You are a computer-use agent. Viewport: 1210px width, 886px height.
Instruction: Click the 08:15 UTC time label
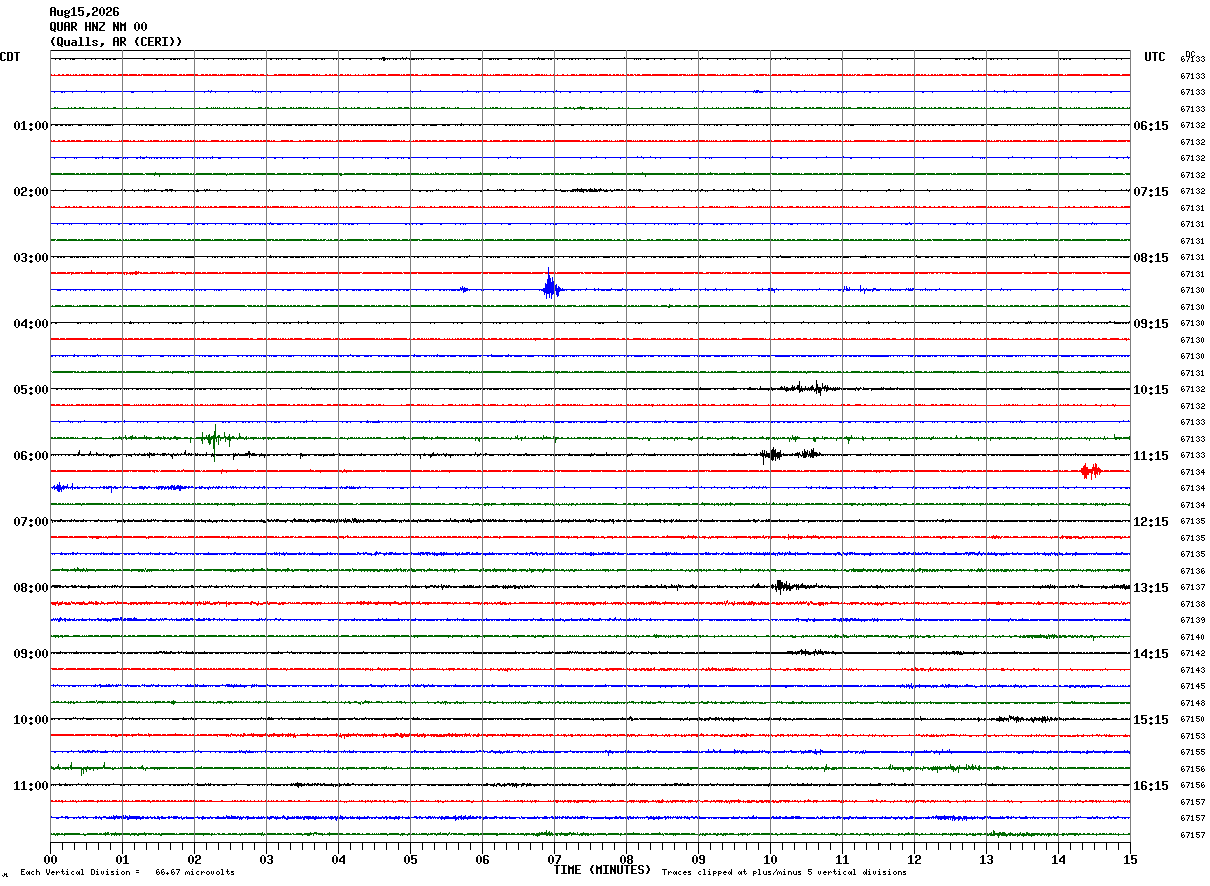1150,258
